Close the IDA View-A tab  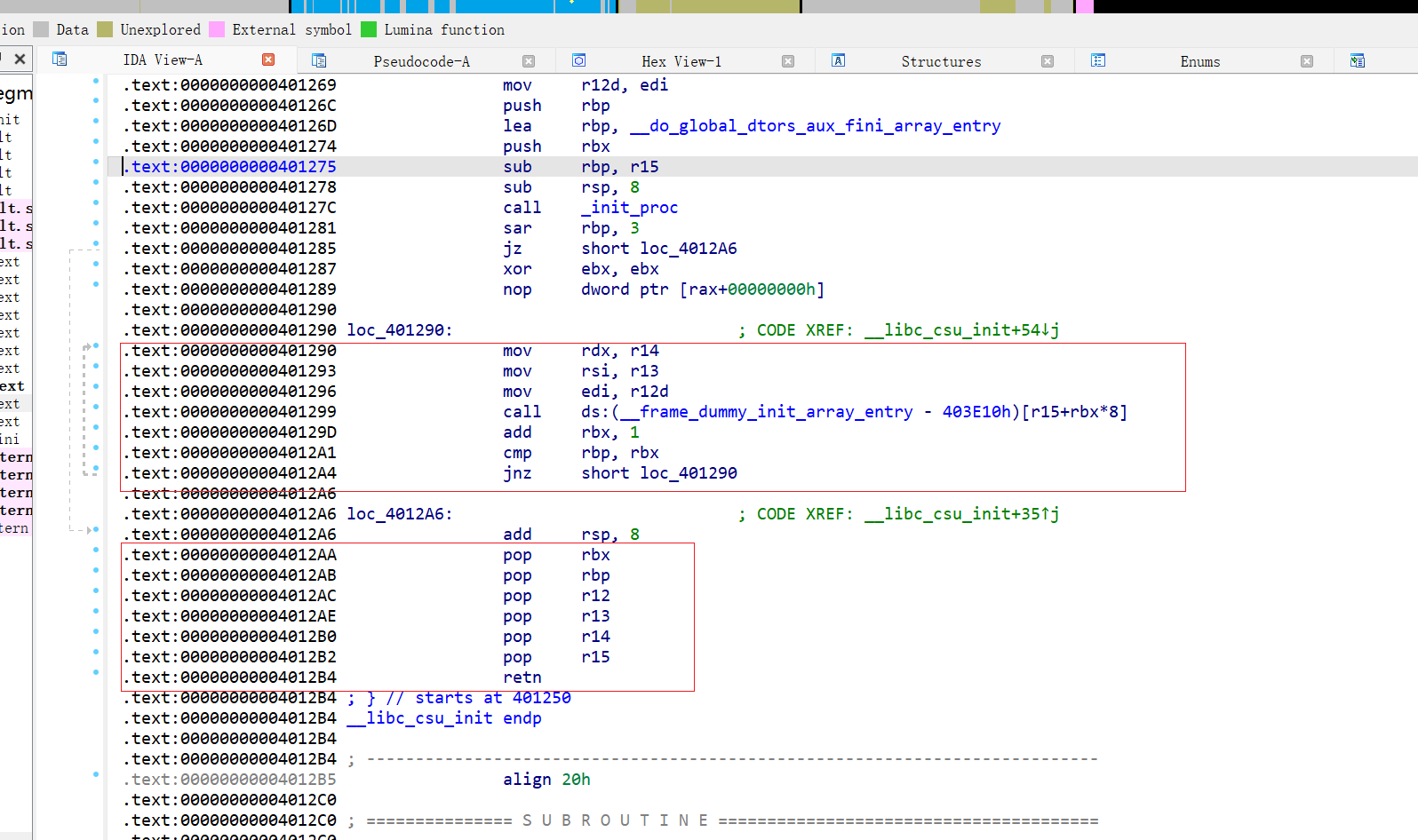268,59
